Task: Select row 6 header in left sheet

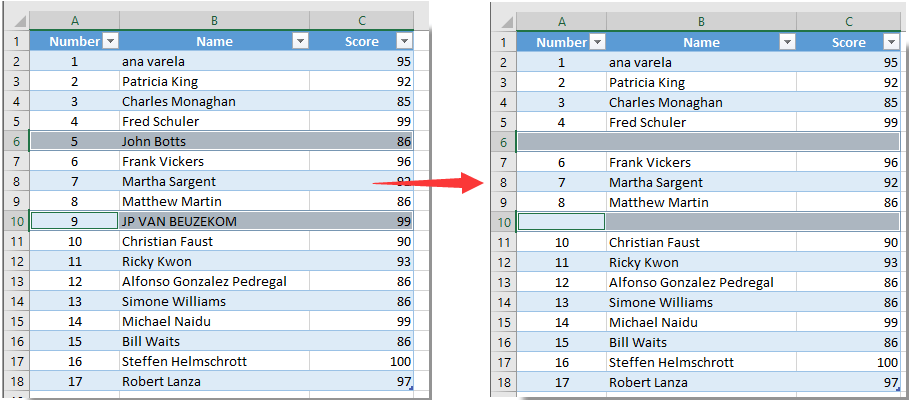Action: (x=15, y=141)
